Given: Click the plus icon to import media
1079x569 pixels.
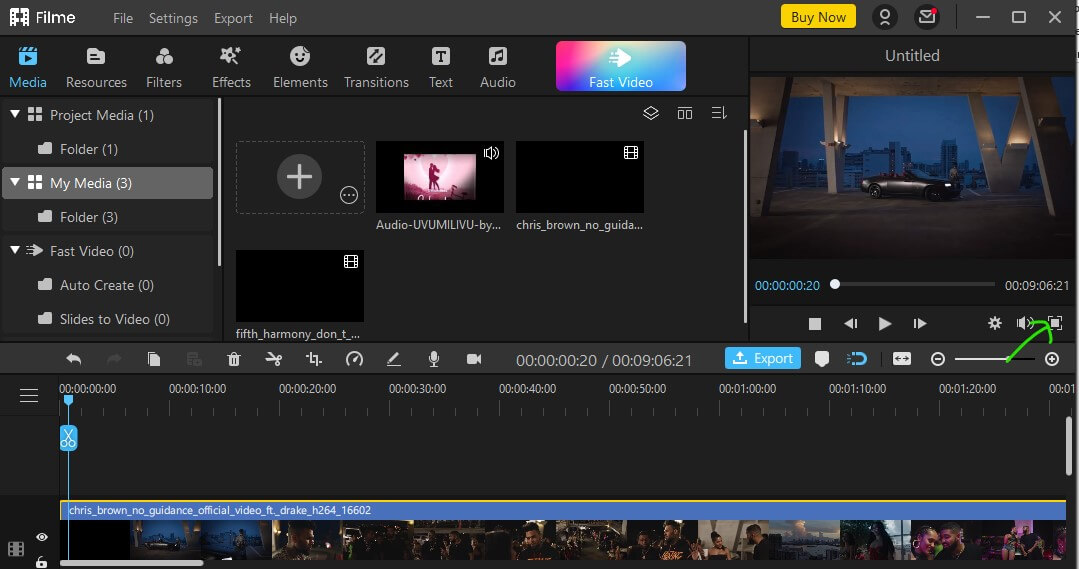Looking at the screenshot, I should click(299, 177).
